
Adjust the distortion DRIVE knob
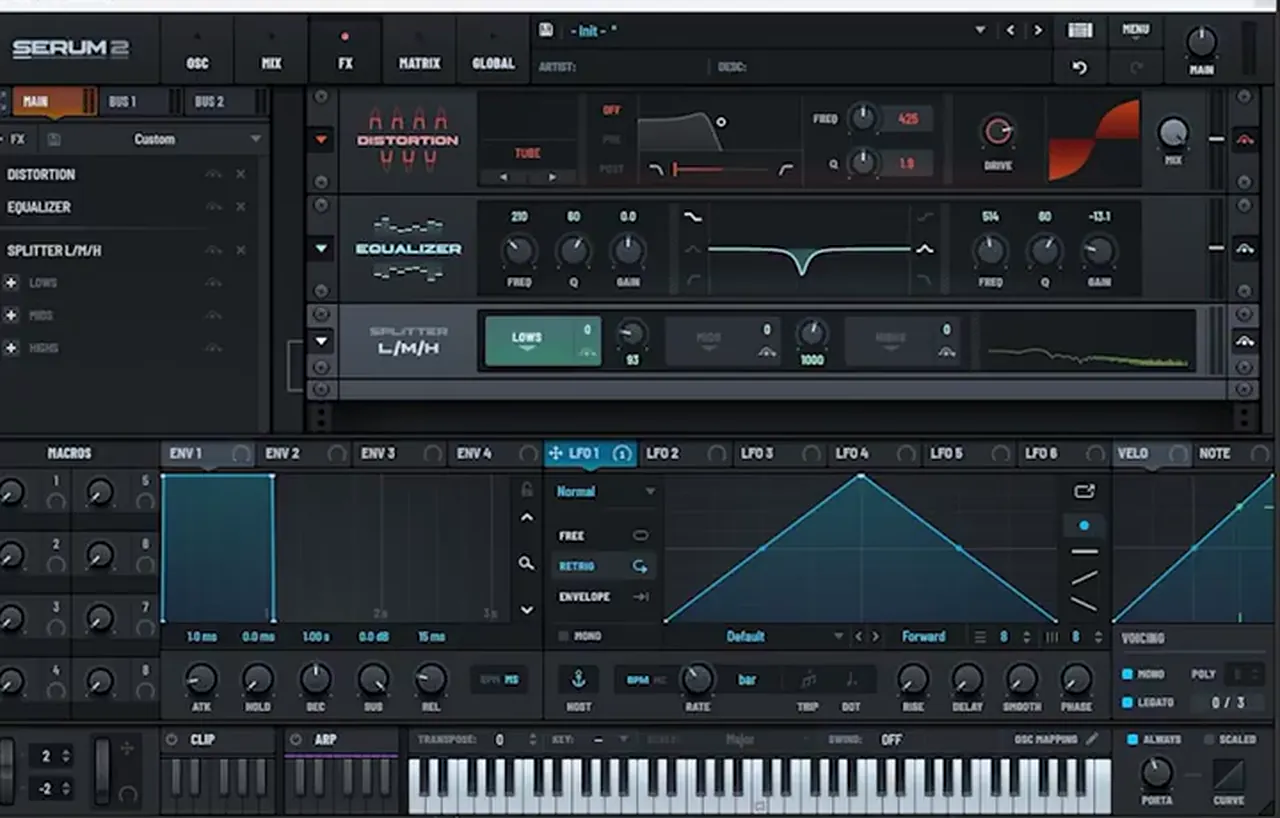coord(997,131)
